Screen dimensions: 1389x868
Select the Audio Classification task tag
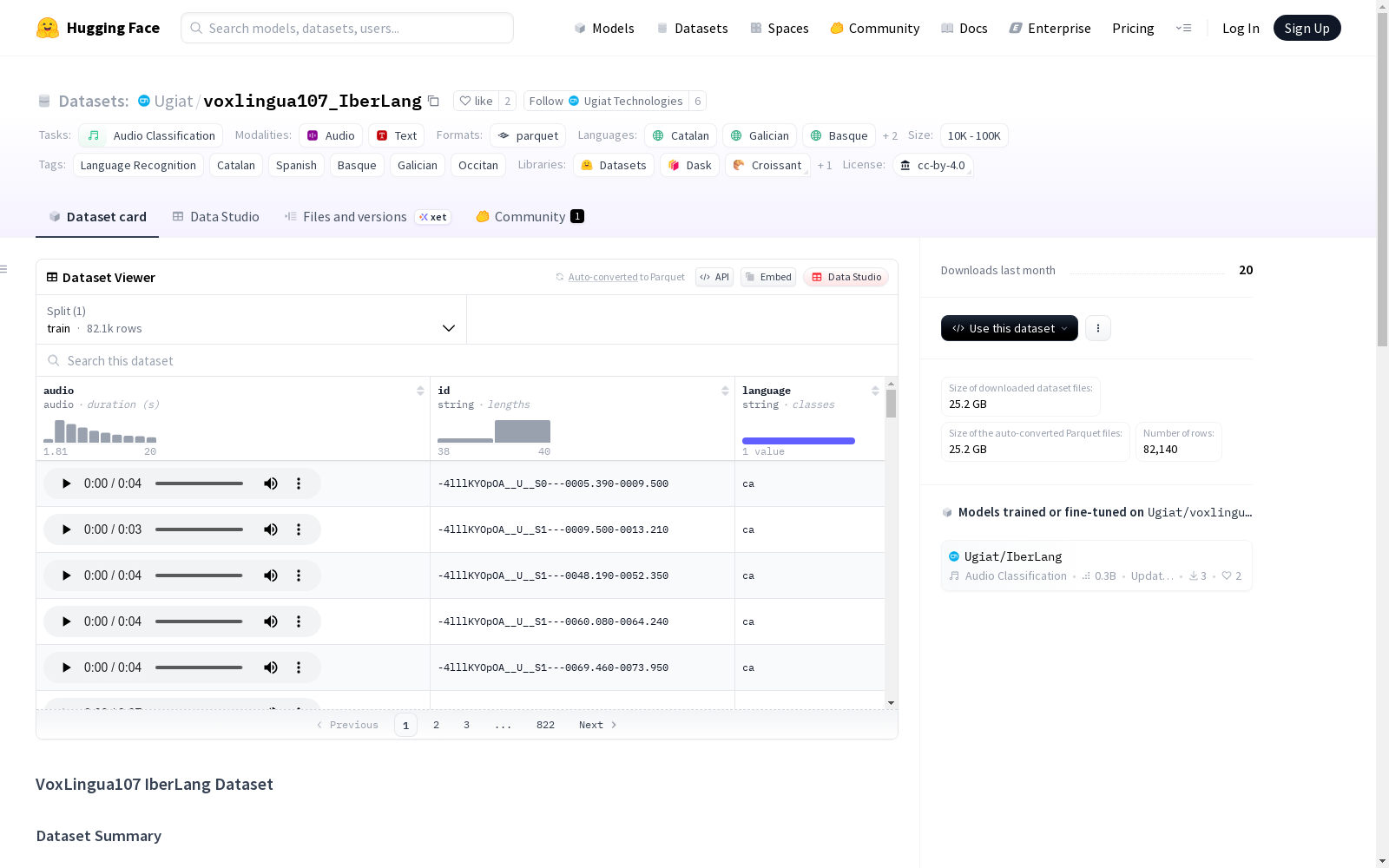coord(150,135)
